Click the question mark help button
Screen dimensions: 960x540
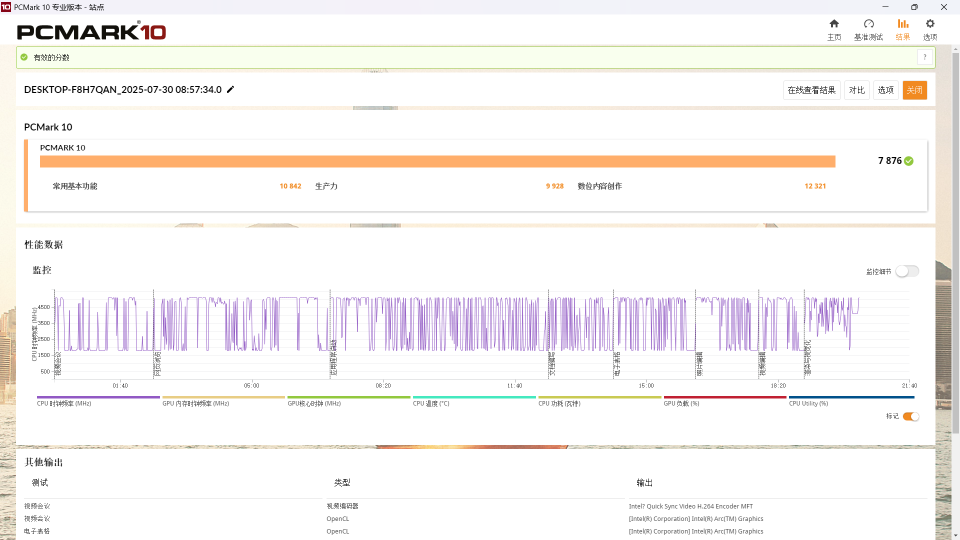coord(924,57)
